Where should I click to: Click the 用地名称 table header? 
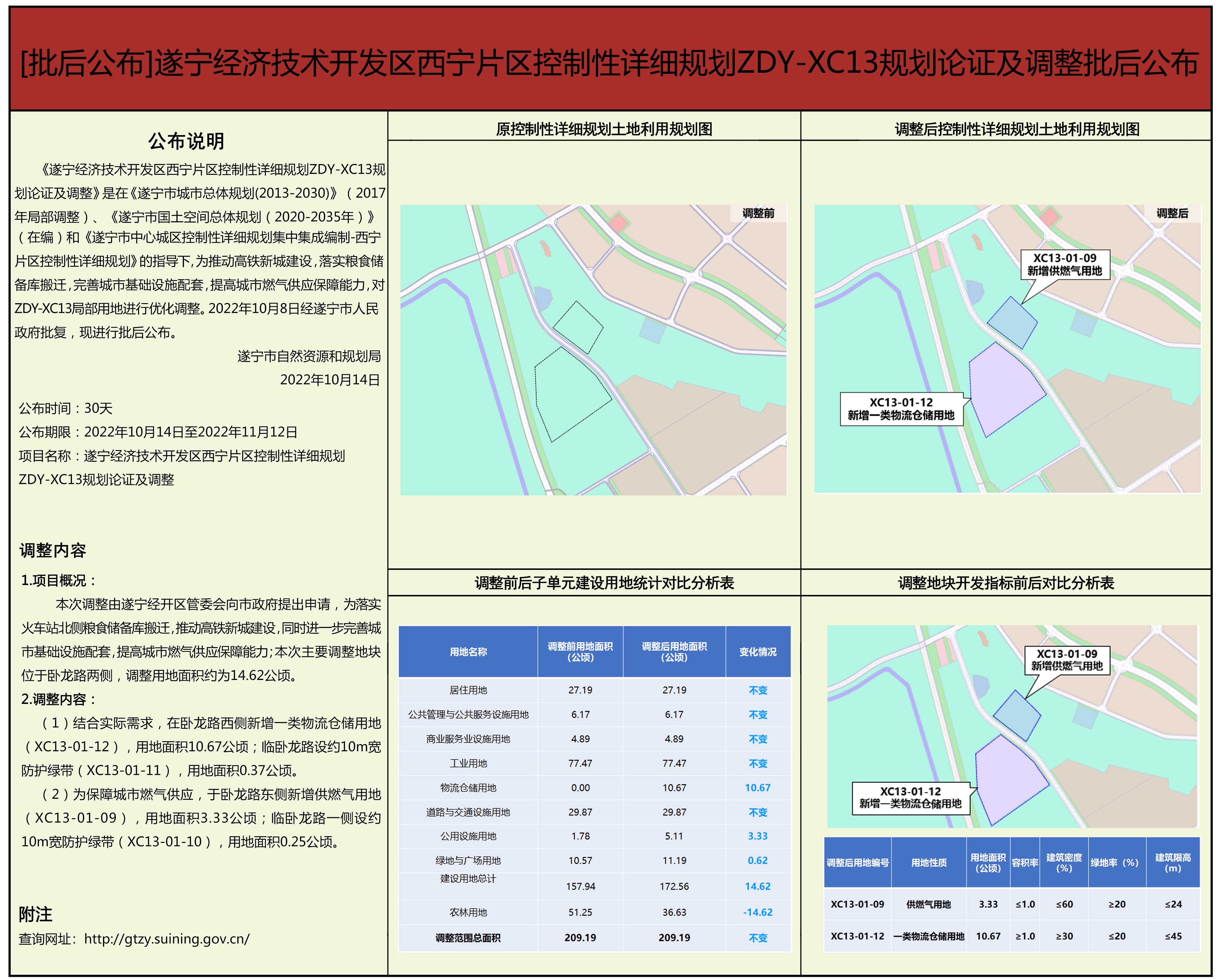point(468,652)
